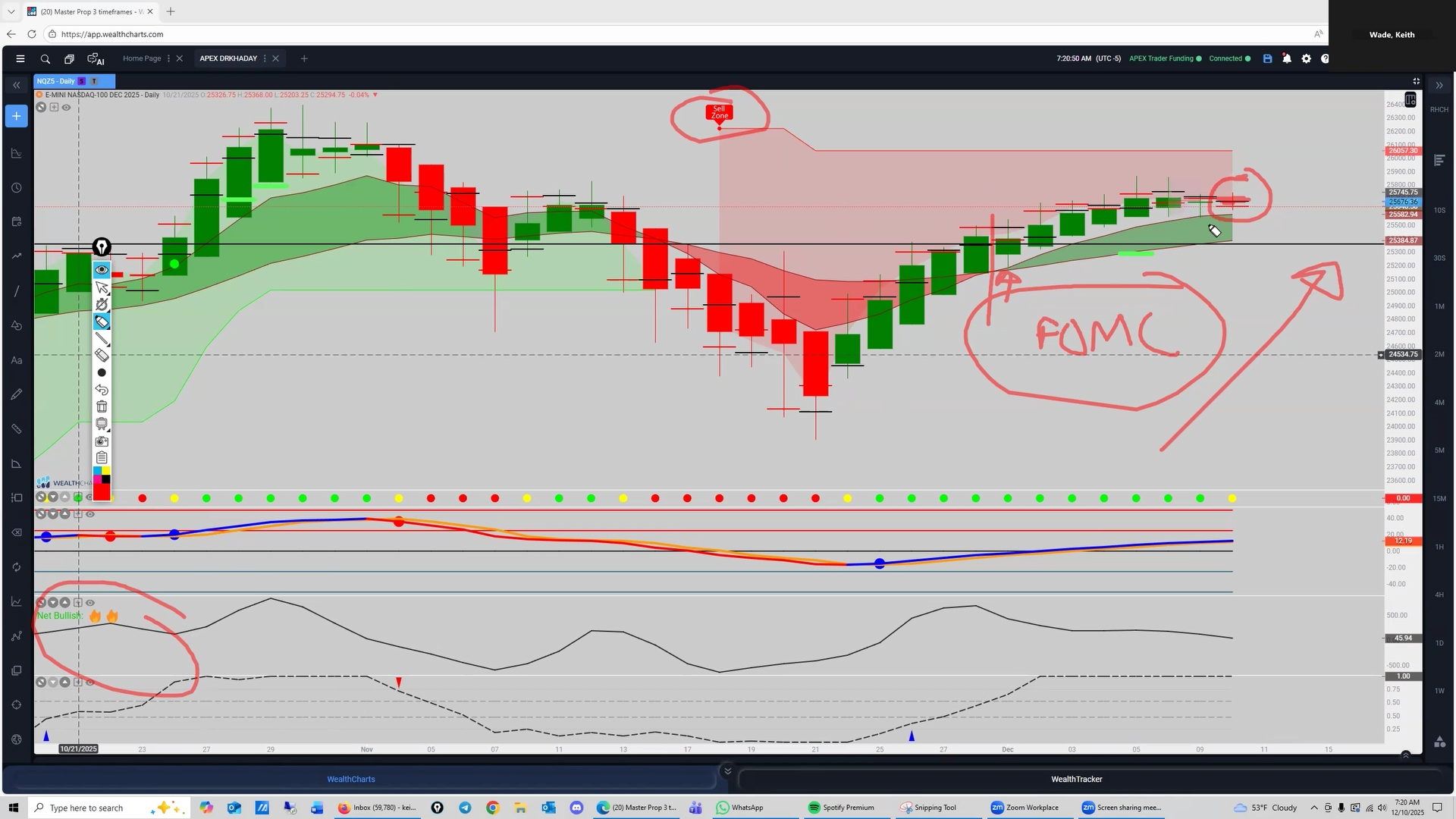Expand the bottom panel chevron arrow
1456x819 pixels.
[727, 771]
